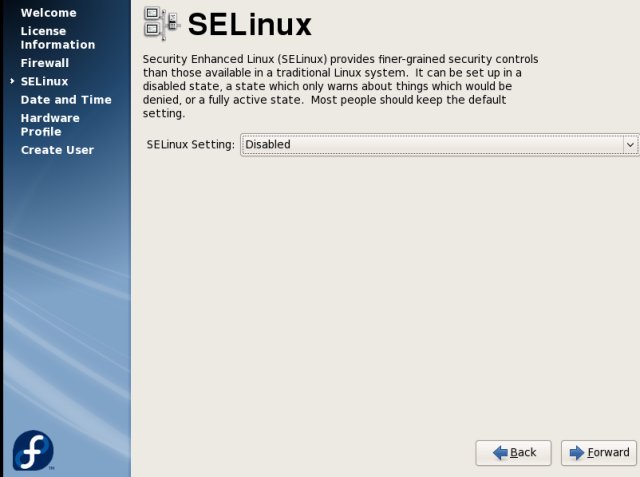This screenshot has height=477, width=640.
Task: Click the large SELinux page heading
Action: click(249, 24)
